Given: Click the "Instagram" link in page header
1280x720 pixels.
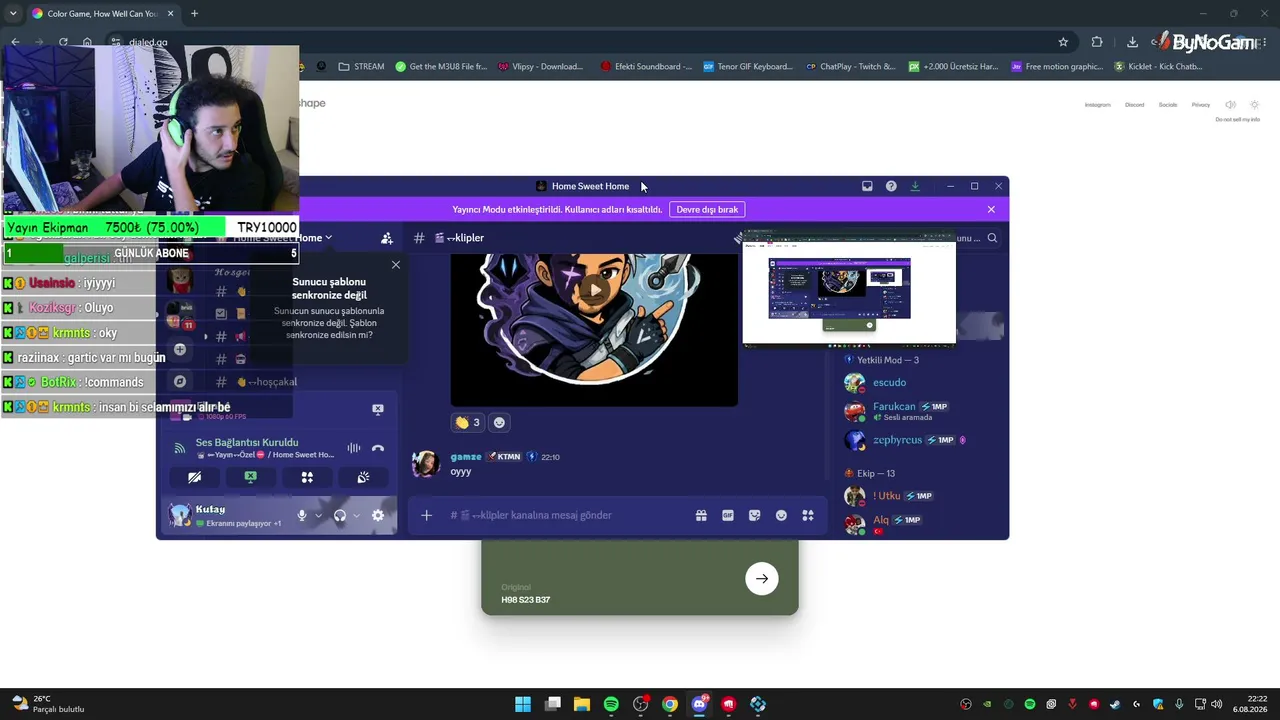Looking at the screenshot, I should tap(1098, 105).
